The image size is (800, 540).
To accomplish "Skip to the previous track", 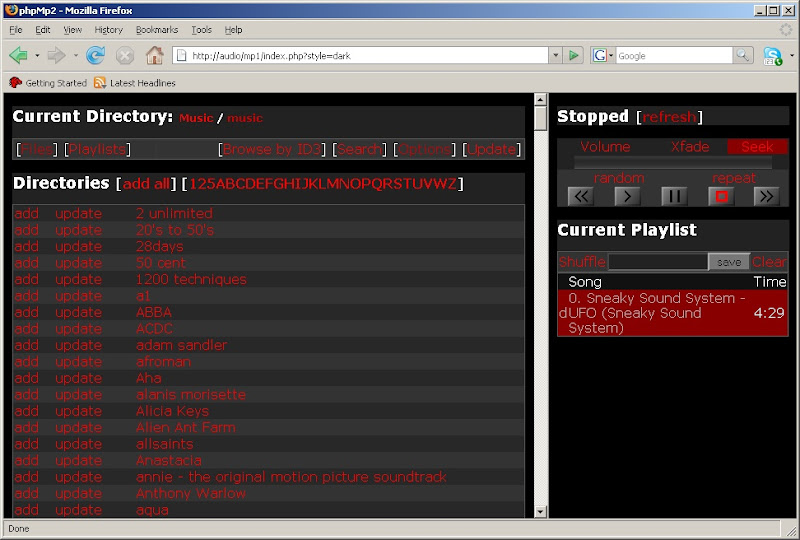I will click(581, 197).
